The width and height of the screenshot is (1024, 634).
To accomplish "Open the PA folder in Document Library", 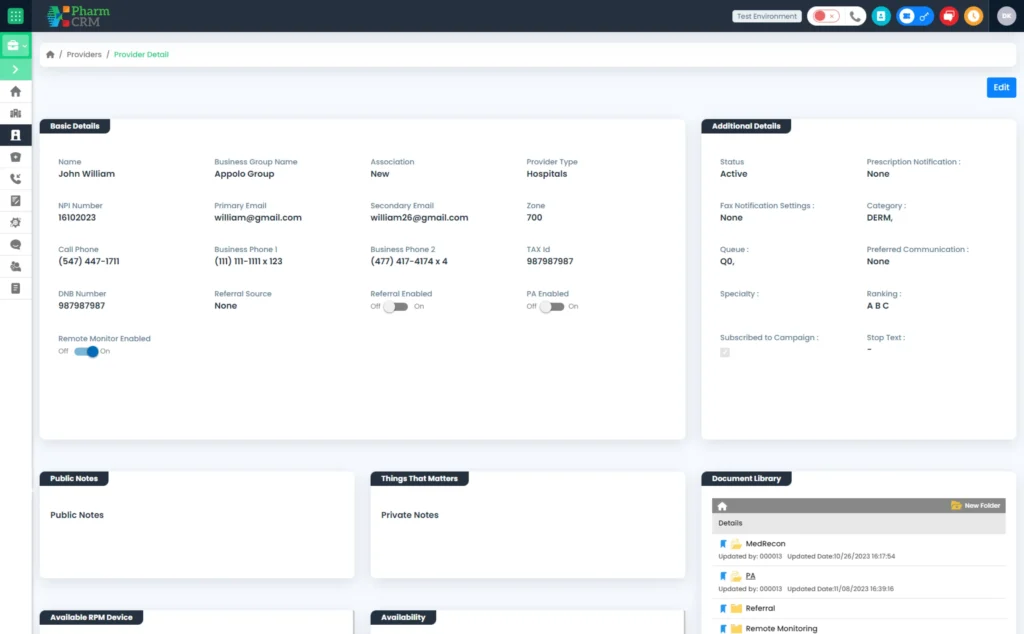I will 752,575.
